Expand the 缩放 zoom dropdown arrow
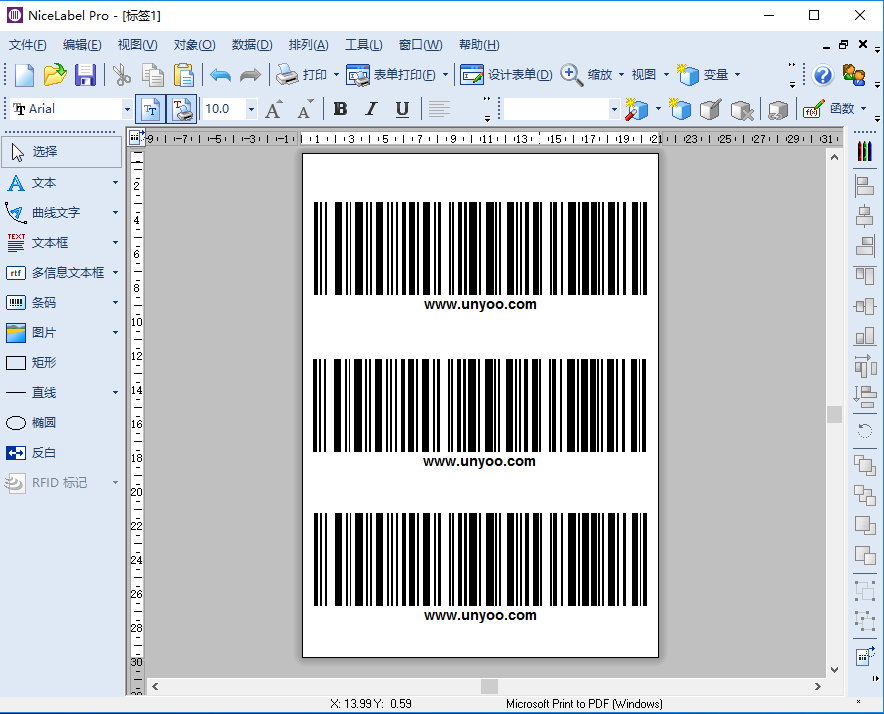This screenshot has width=884, height=714. [x=621, y=74]
